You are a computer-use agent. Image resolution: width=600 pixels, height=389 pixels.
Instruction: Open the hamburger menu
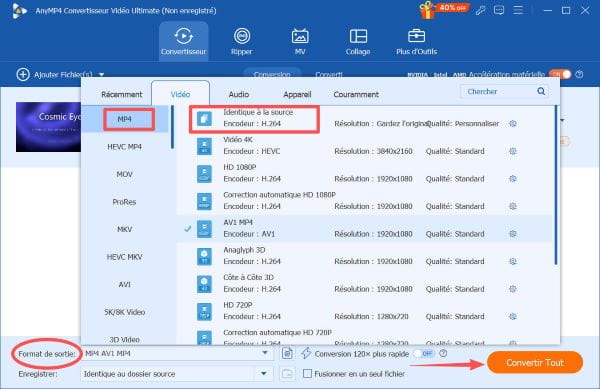pyautogui.click(x=518, y=10)
